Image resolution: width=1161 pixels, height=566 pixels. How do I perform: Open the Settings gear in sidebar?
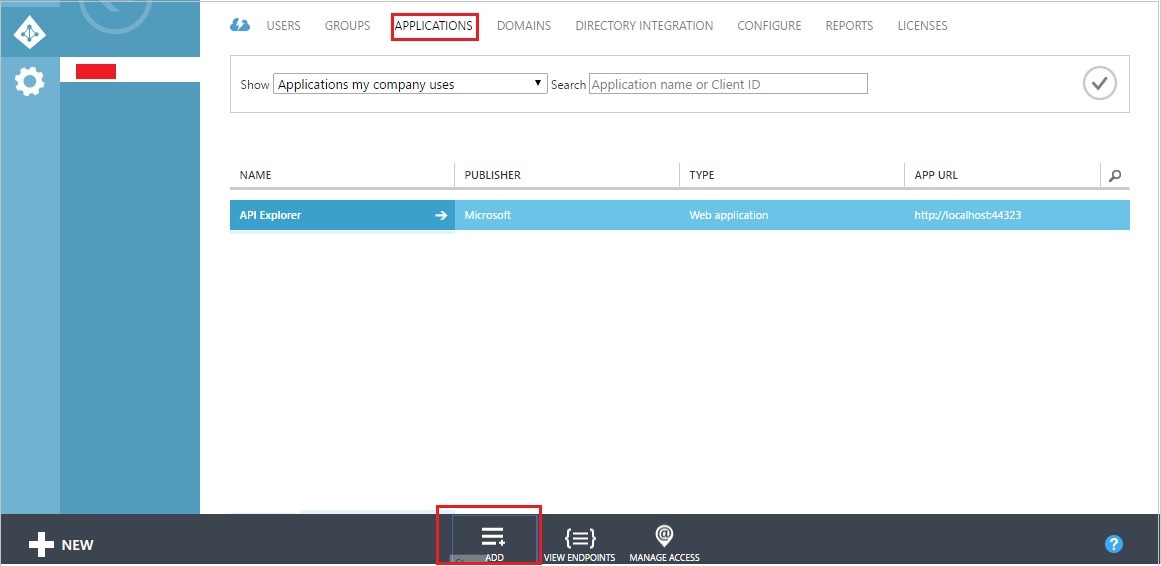pyautogui.click(x=30, y=81)
